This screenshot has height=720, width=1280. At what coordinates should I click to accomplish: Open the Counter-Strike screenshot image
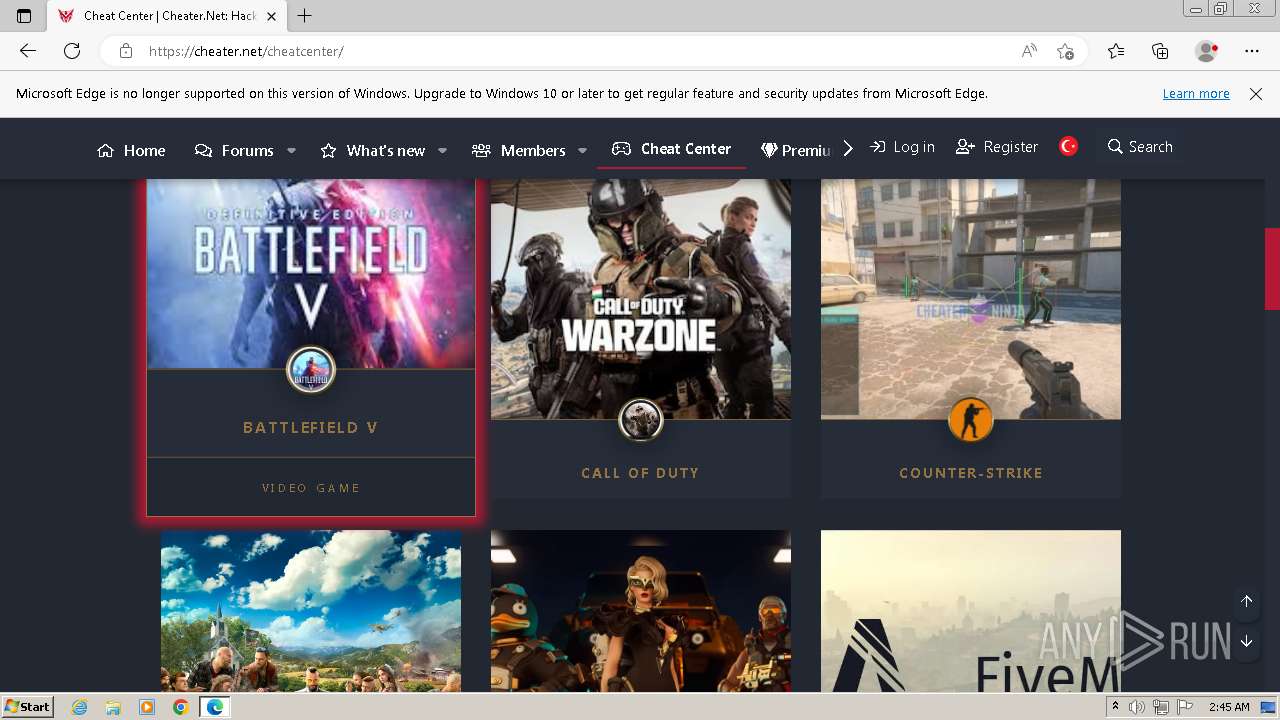click(971, 298)
